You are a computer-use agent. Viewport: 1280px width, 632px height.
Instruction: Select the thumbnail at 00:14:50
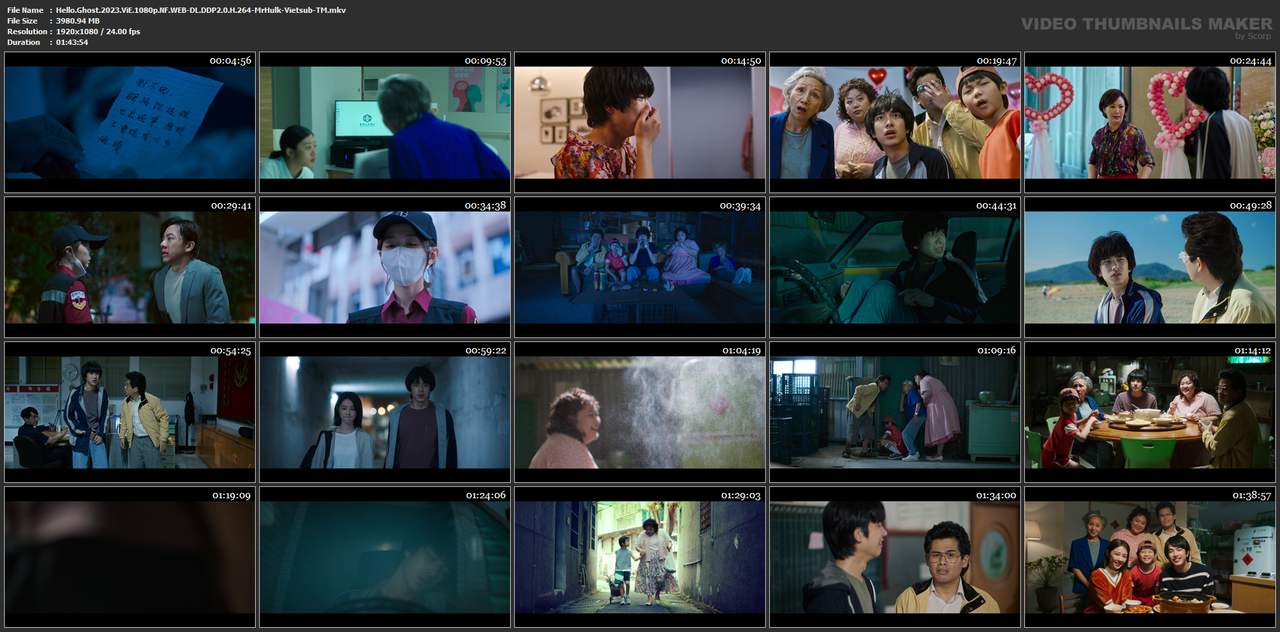point(640,123)
